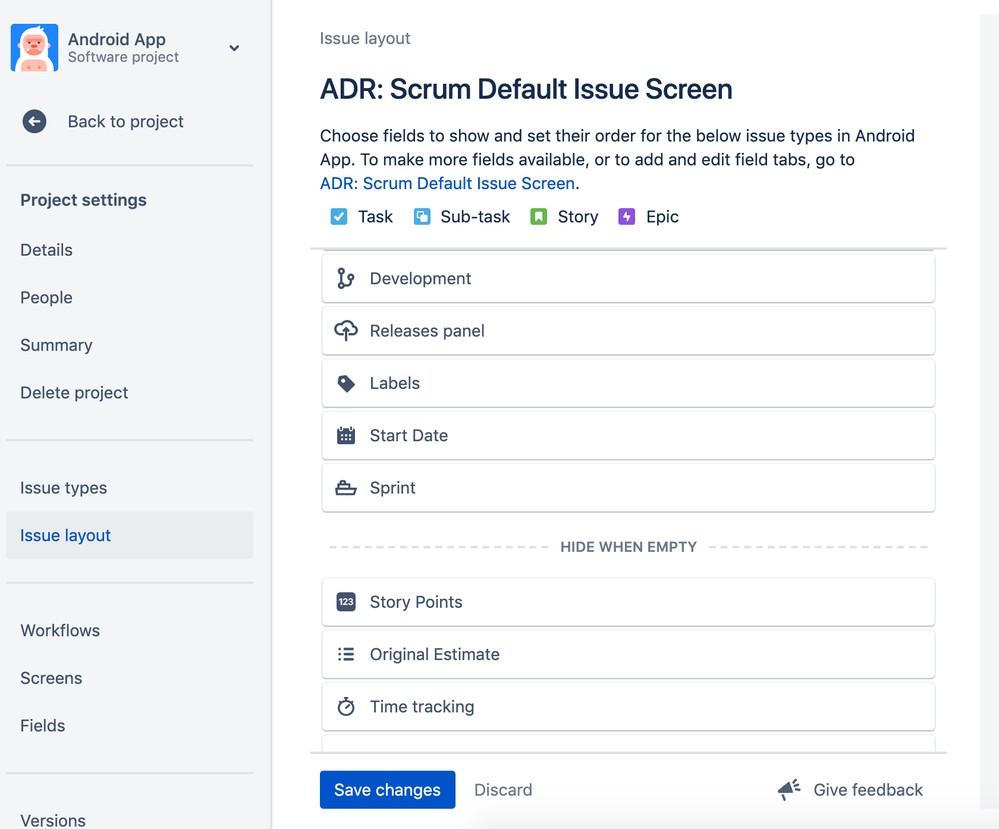The width and height of the screenshot is (999, 829).
Task: Select the Original Estimate field row
Action: point(628,654)
